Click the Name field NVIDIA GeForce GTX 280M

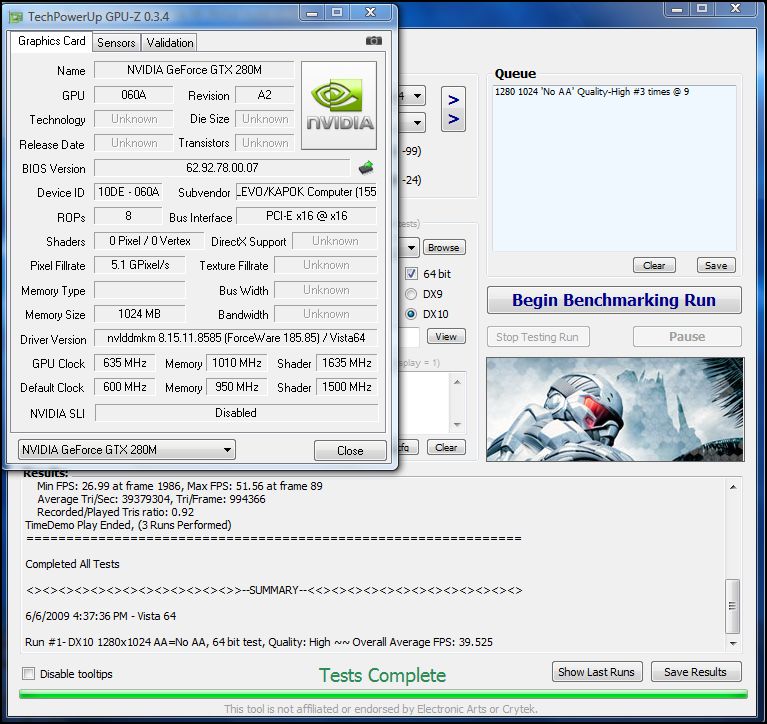[194, 70]
